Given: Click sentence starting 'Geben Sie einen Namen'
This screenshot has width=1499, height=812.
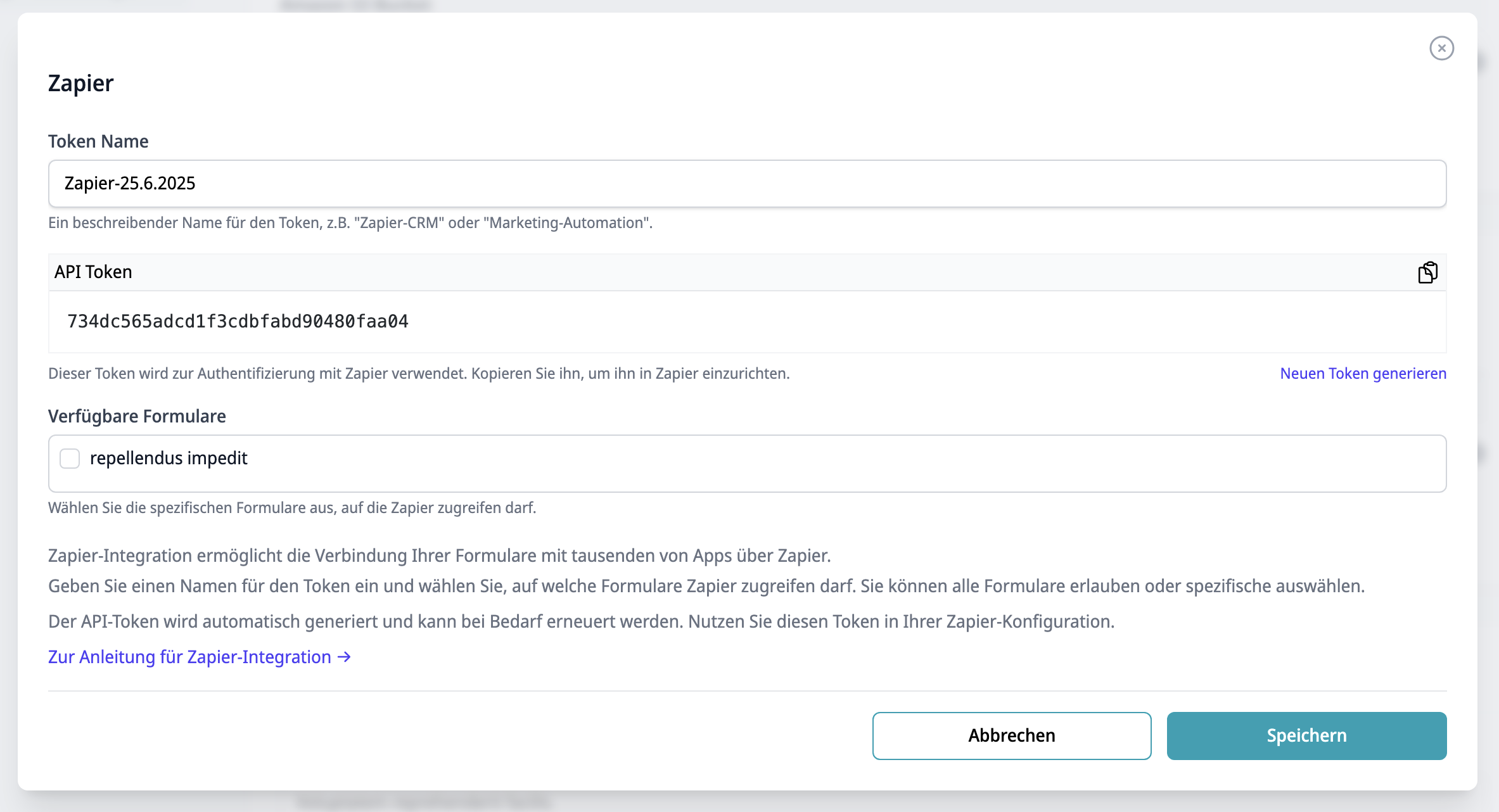Looking at the screenshot, I should tap(706, 586).
